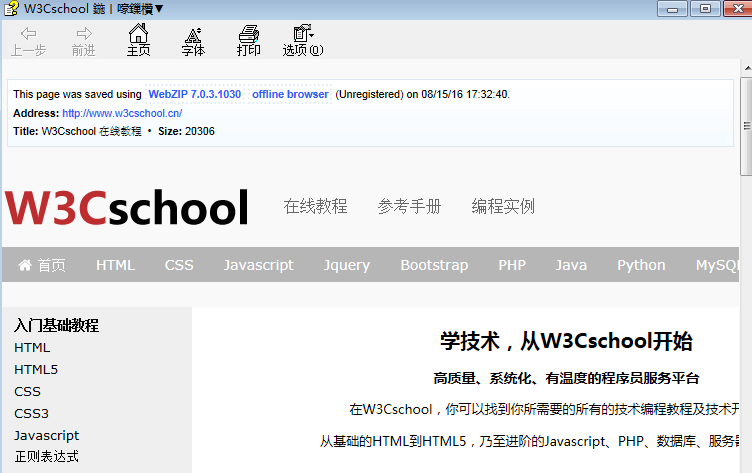Go back with the 上一步 arrow
The height and width of the screenshot is (473, 752).
coord(28,41)
